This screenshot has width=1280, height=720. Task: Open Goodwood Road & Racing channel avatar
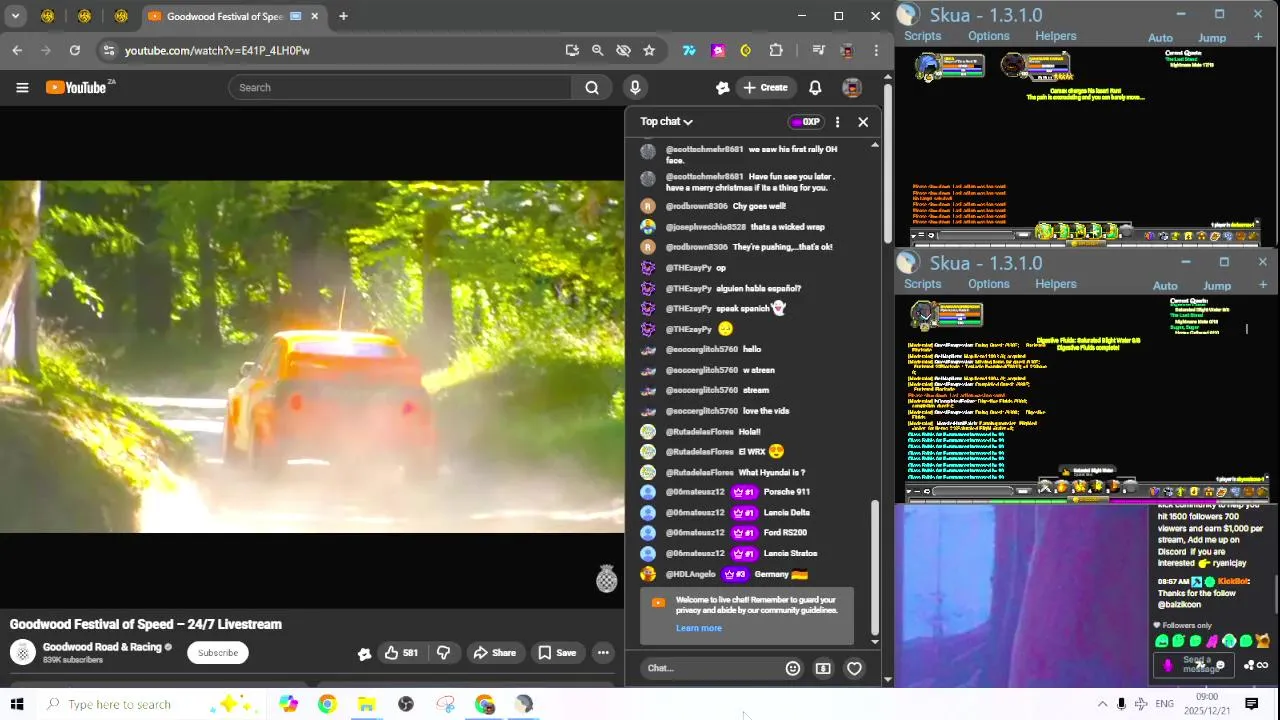(22, 652)
